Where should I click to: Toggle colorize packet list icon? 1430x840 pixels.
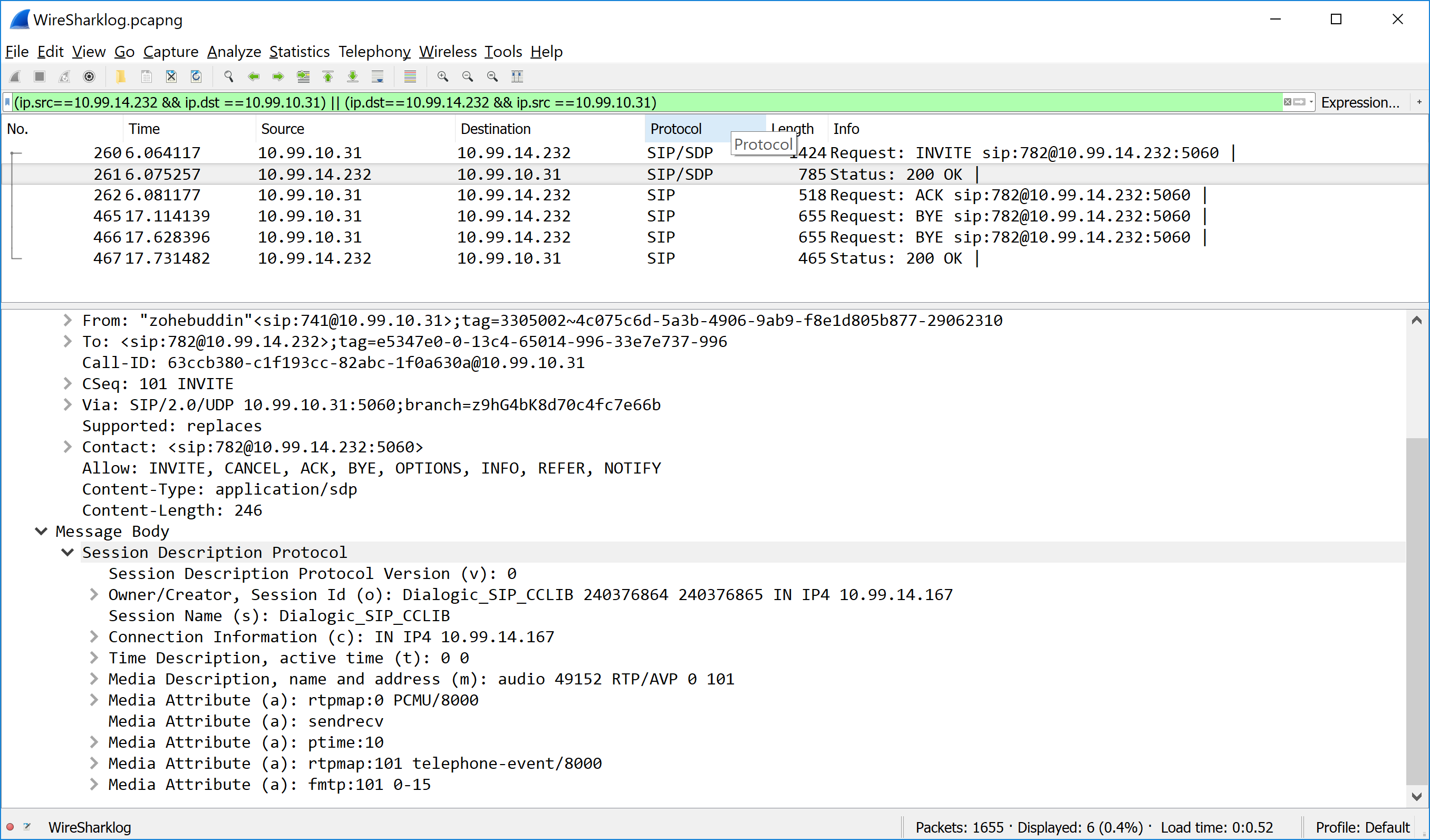coord(410,76)
